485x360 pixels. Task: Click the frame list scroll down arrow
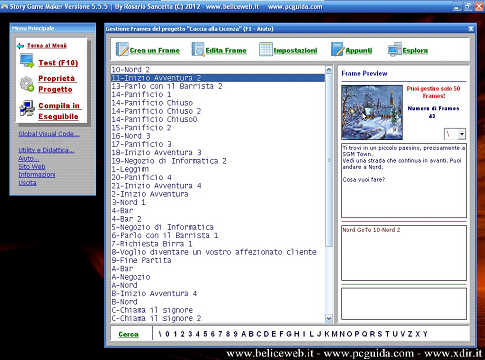(329, 318)
